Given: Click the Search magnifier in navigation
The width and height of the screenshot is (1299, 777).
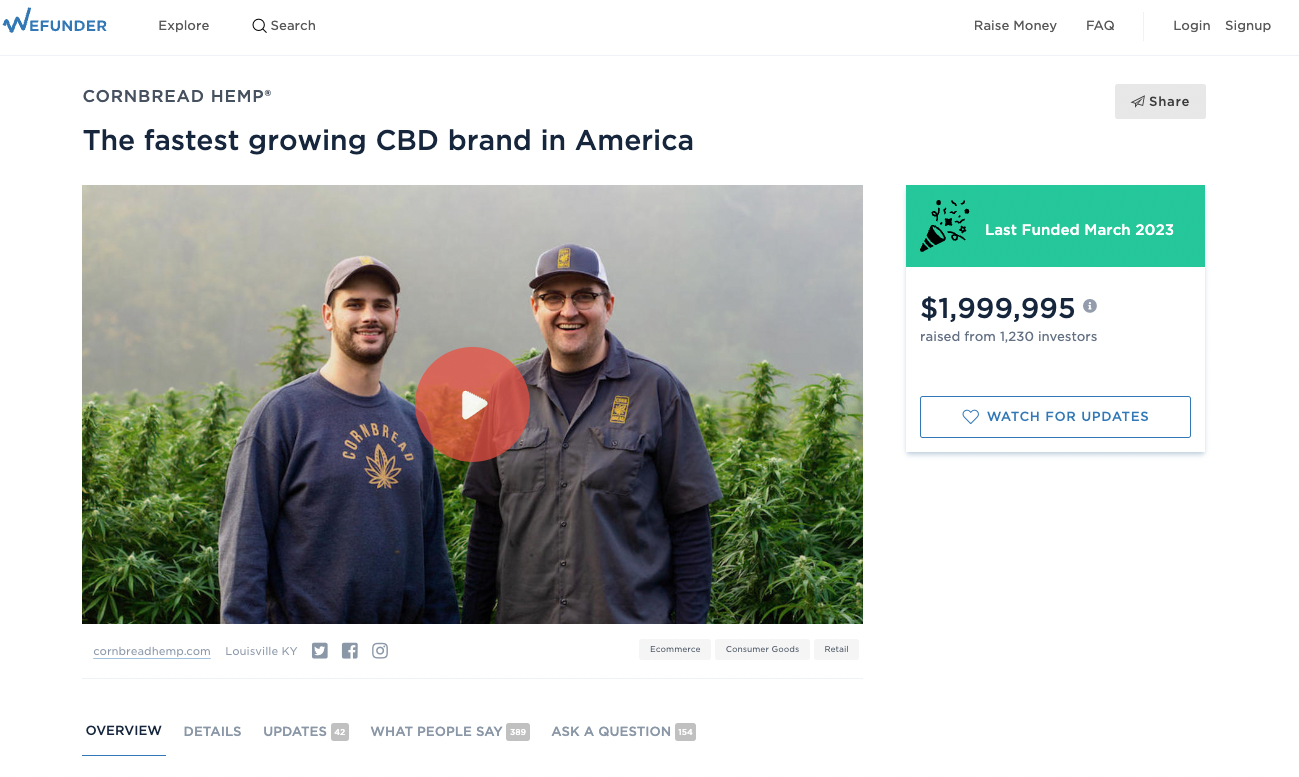Looking at the screenshot, I should point(259,26).
